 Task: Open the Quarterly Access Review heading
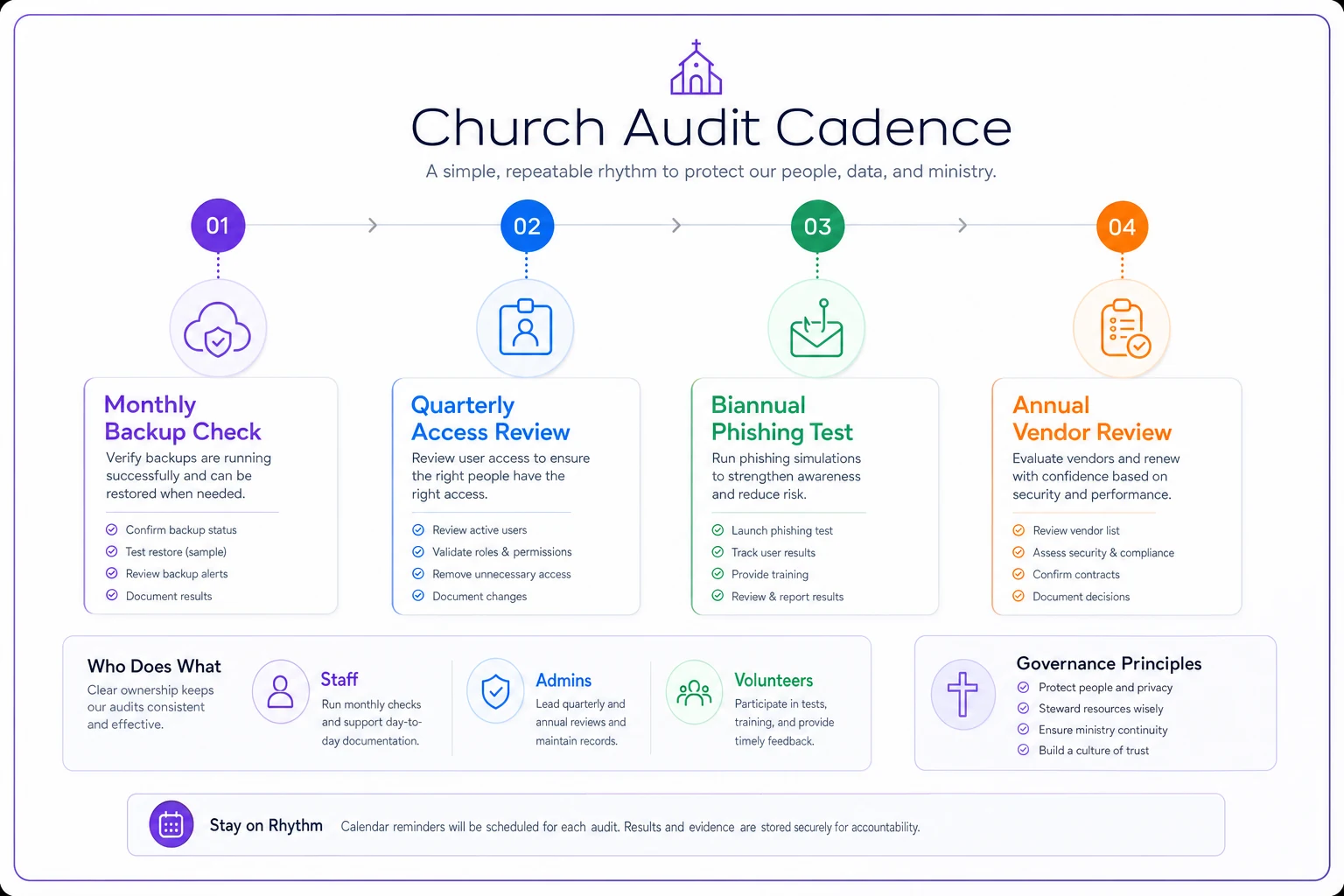490,418
